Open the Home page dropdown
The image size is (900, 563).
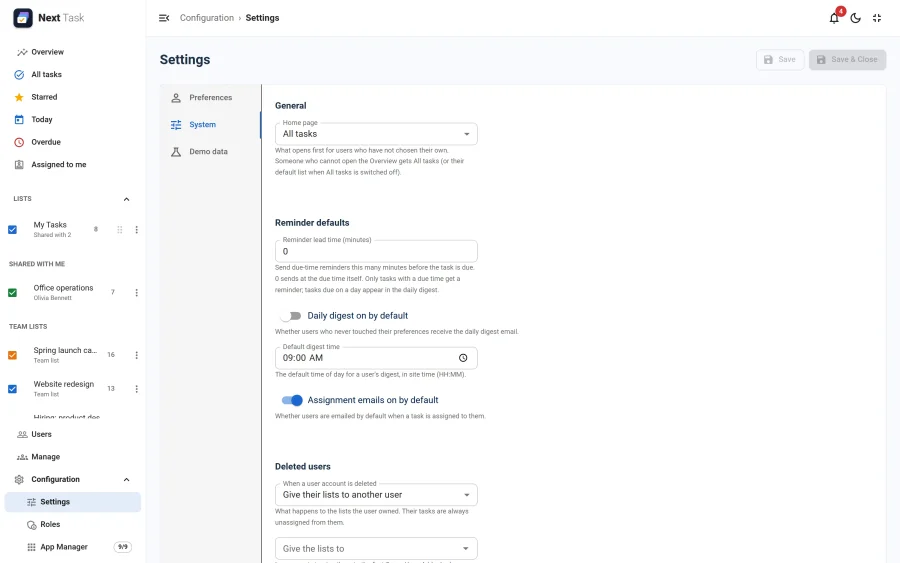tap(376, 134)
